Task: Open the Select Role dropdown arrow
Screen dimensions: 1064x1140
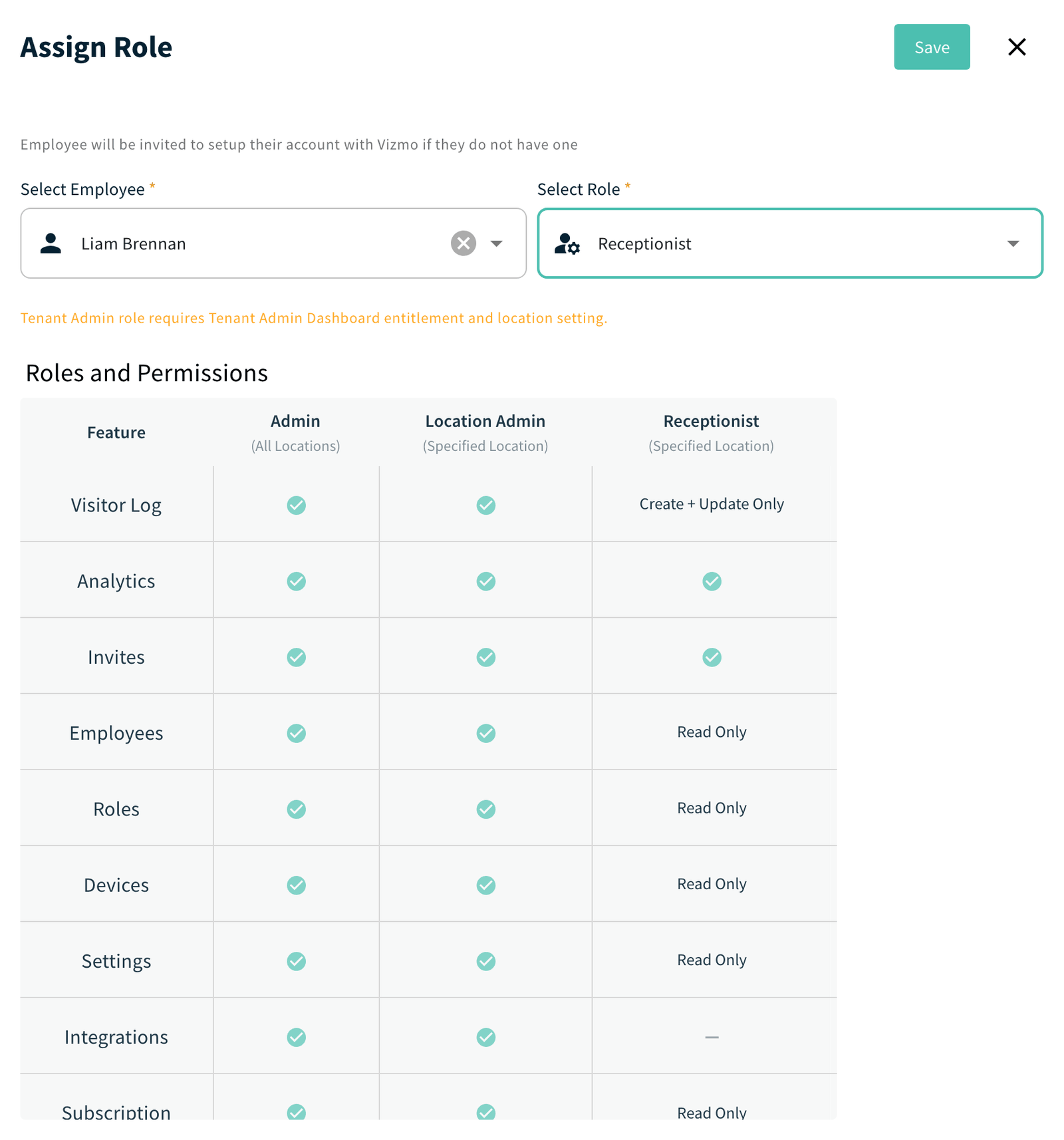Action: click(x=1012, y=243)
